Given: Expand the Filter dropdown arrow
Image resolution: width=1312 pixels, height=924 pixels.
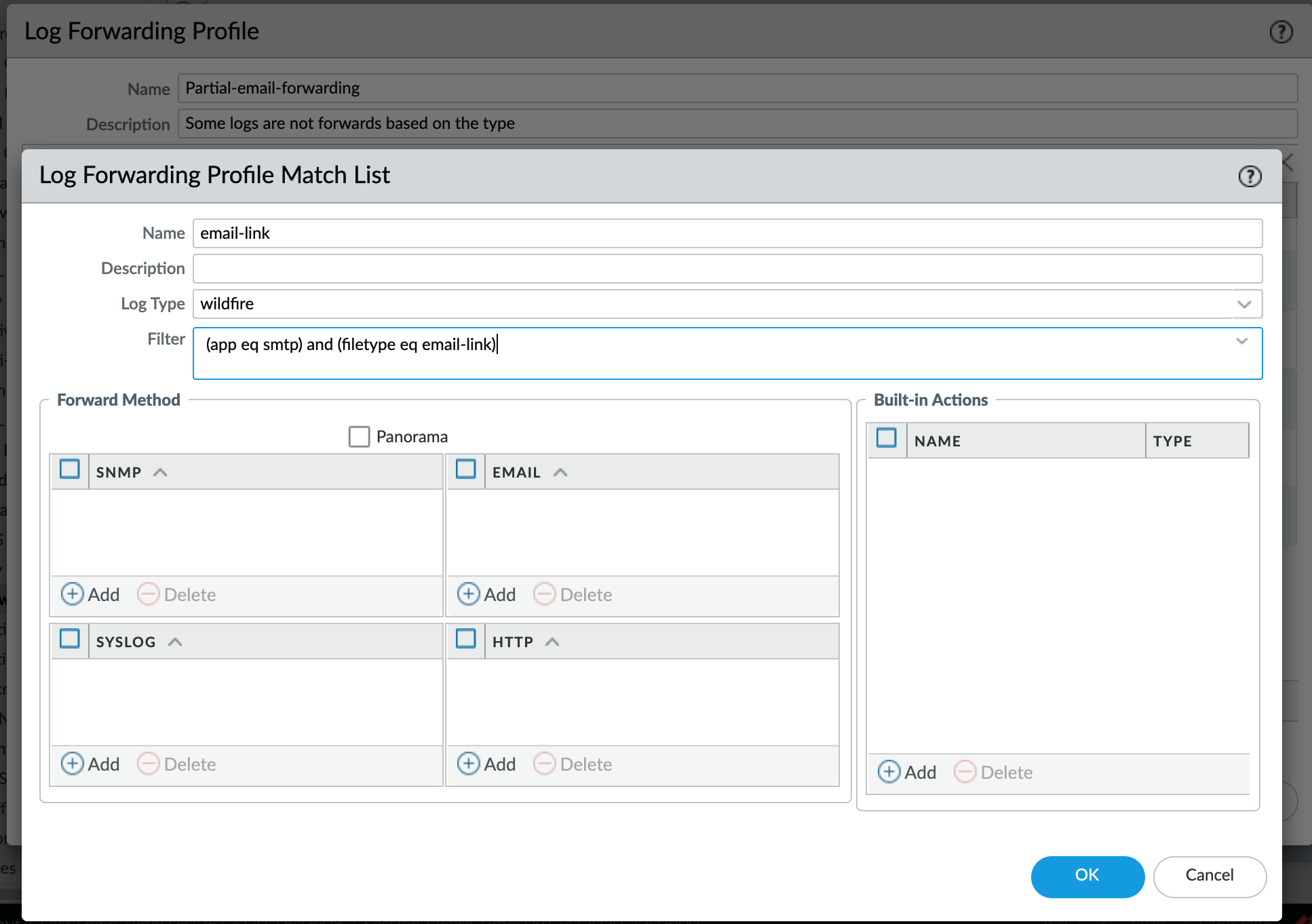Looking at the screenshot, I should tap(1241, 341).
